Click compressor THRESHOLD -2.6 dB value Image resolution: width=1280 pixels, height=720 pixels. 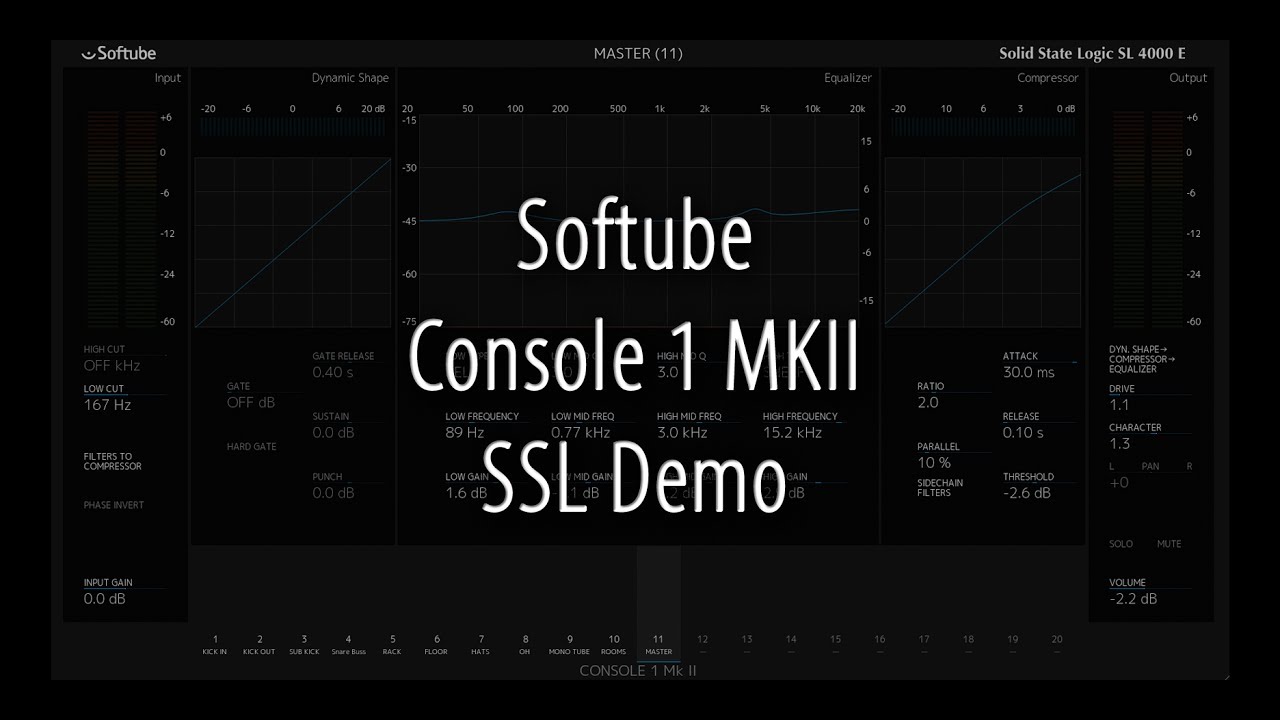pos(1027,493)
